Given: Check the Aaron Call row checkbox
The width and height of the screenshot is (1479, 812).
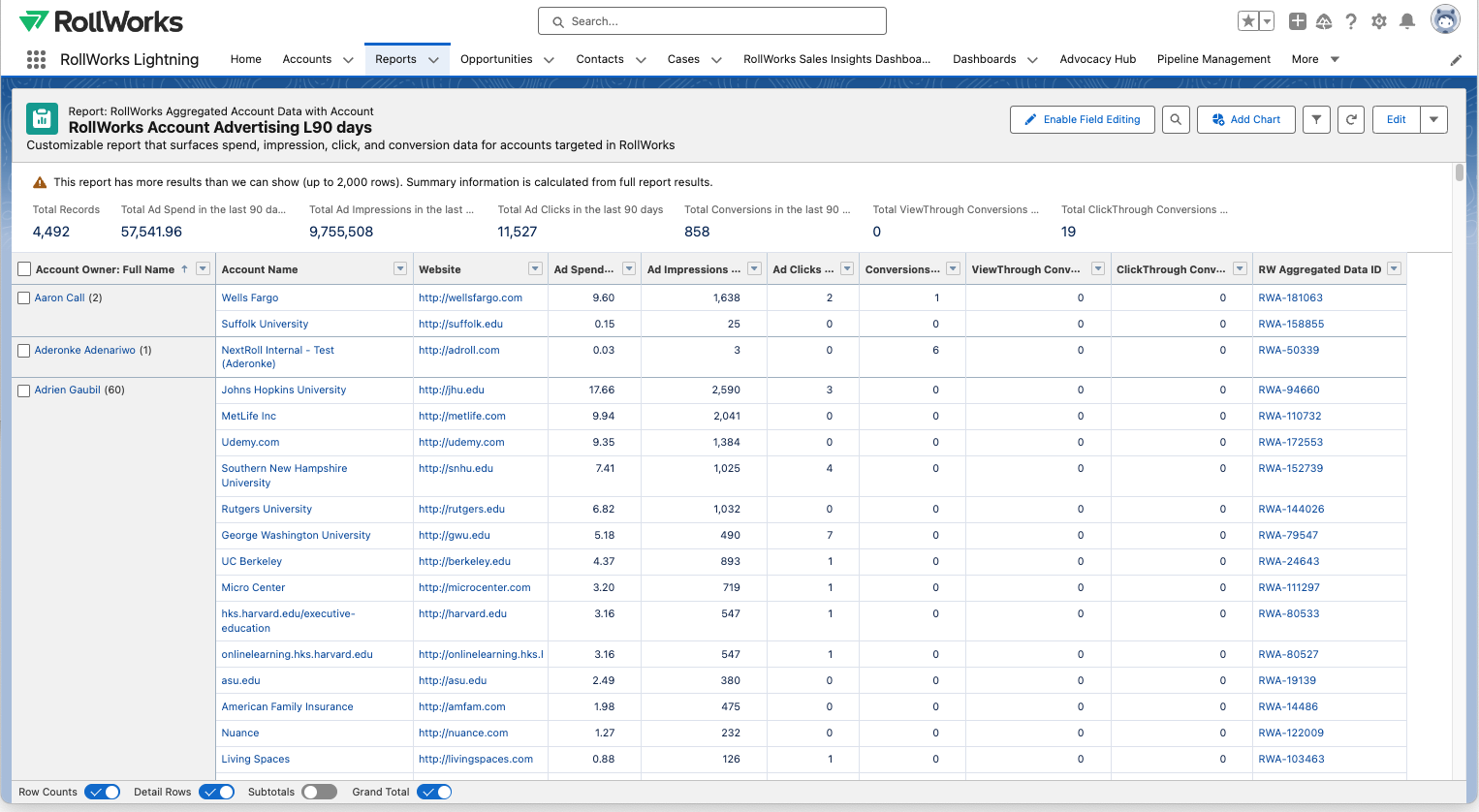Looking at the screenshot, I should click(24, 298).
